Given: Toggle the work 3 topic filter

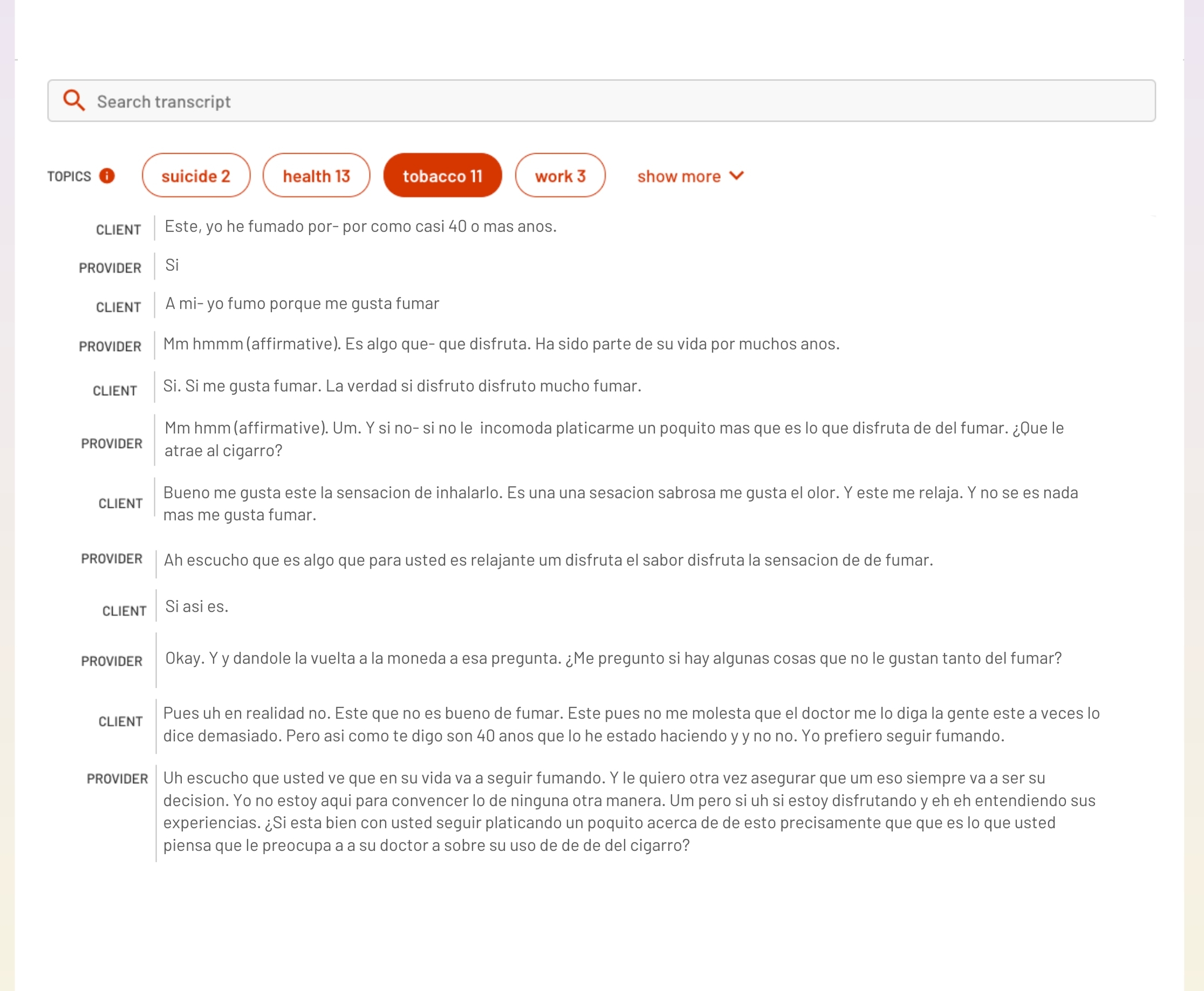Looking at the screenshot, I should [560, 175].
